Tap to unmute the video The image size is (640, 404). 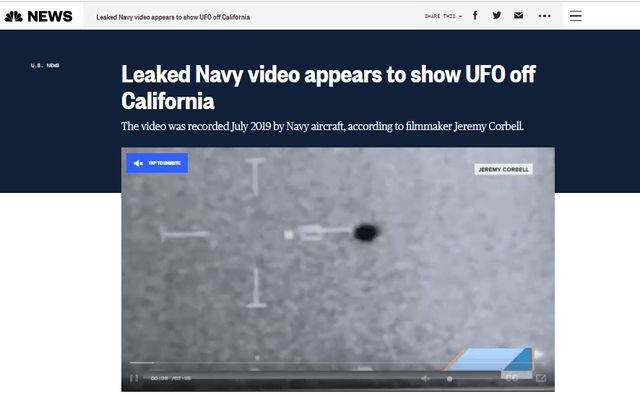pos(157,163)
